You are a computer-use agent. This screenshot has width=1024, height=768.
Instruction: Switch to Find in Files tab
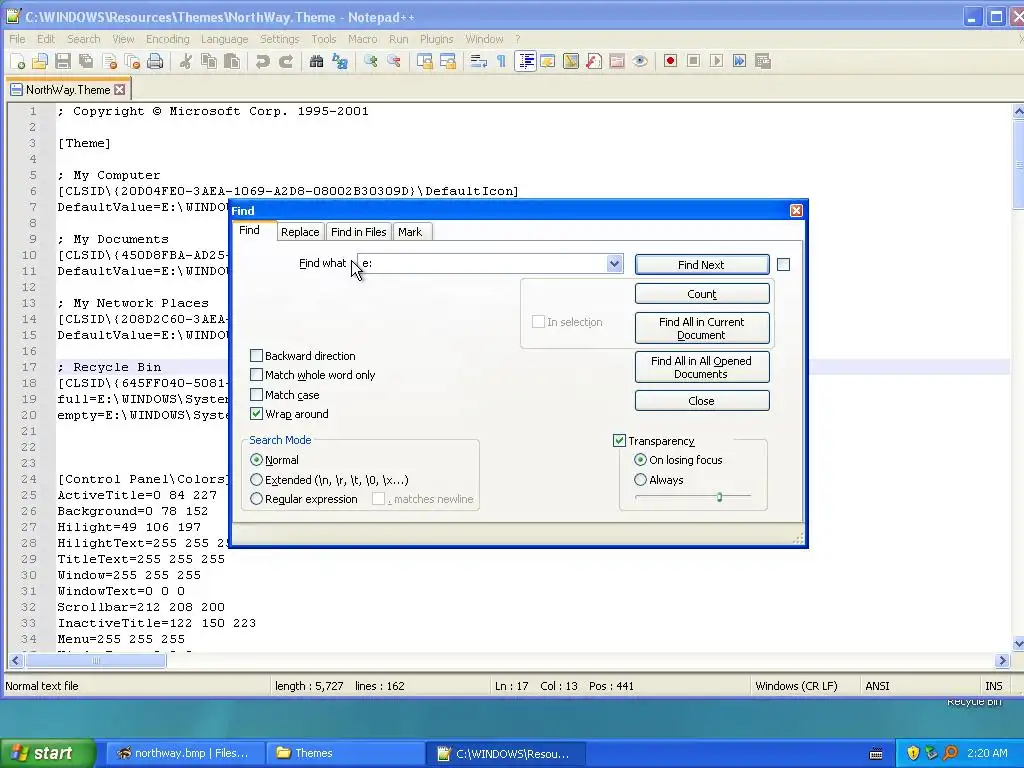click(359, 232)
